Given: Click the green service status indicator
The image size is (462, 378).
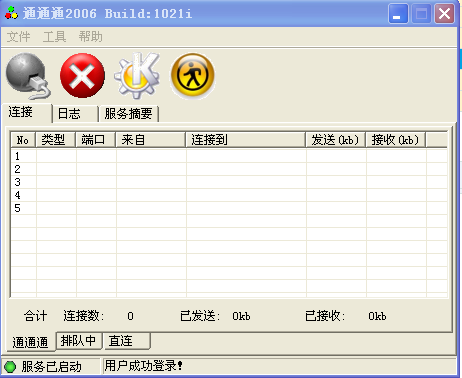Looking at the screenshot, I should click(x=10, y=367).
